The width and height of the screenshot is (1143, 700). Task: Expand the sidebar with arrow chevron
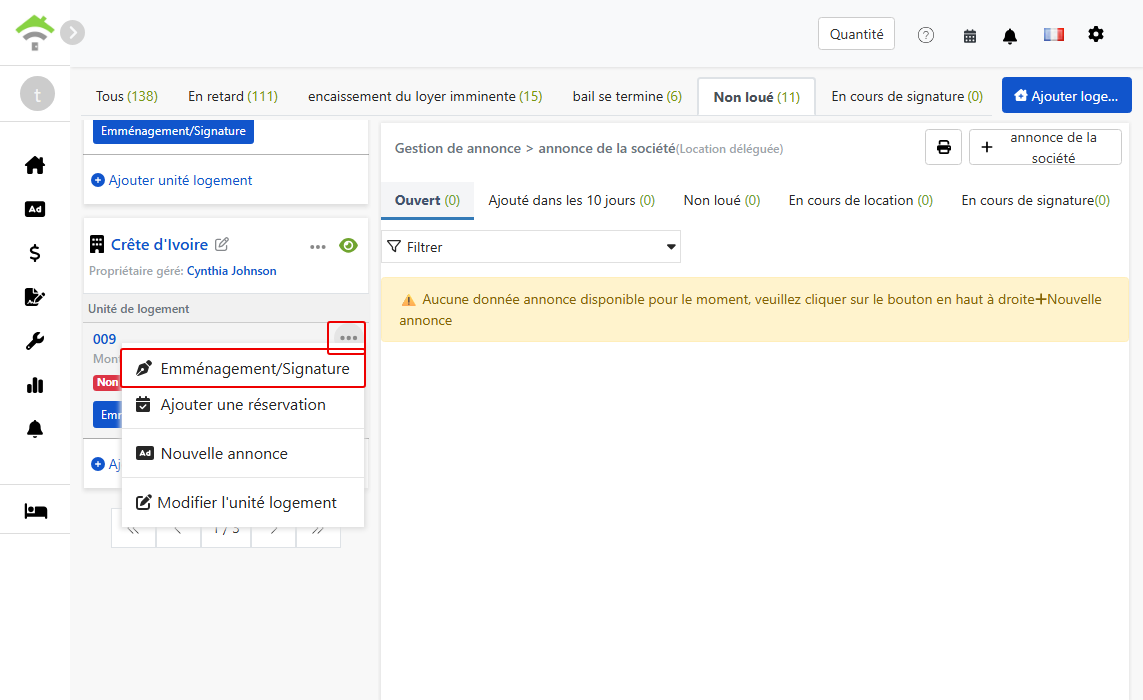pos(72,32)
